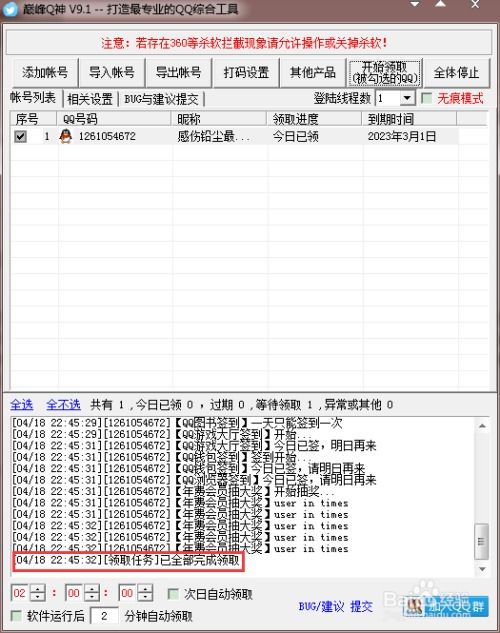The width and height of the screenshot is (500, 633).
Task: Open BUG/建议 提交 link
Action: pyautogui.click(x=335, y=606)
